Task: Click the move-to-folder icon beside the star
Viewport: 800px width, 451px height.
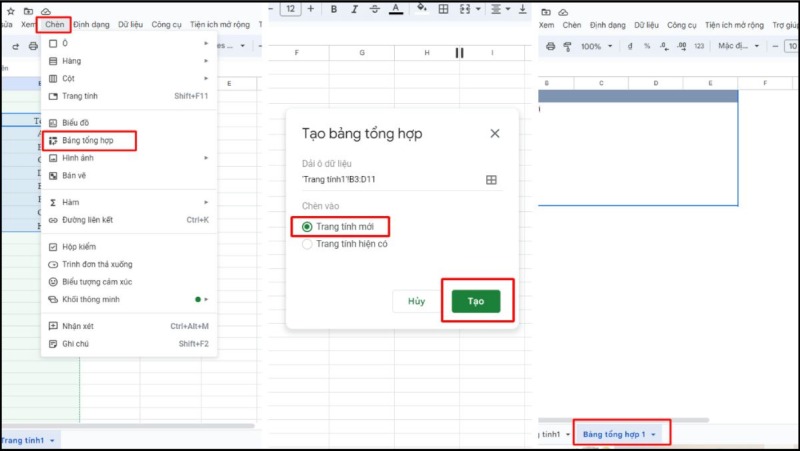Action: point(28,11)
